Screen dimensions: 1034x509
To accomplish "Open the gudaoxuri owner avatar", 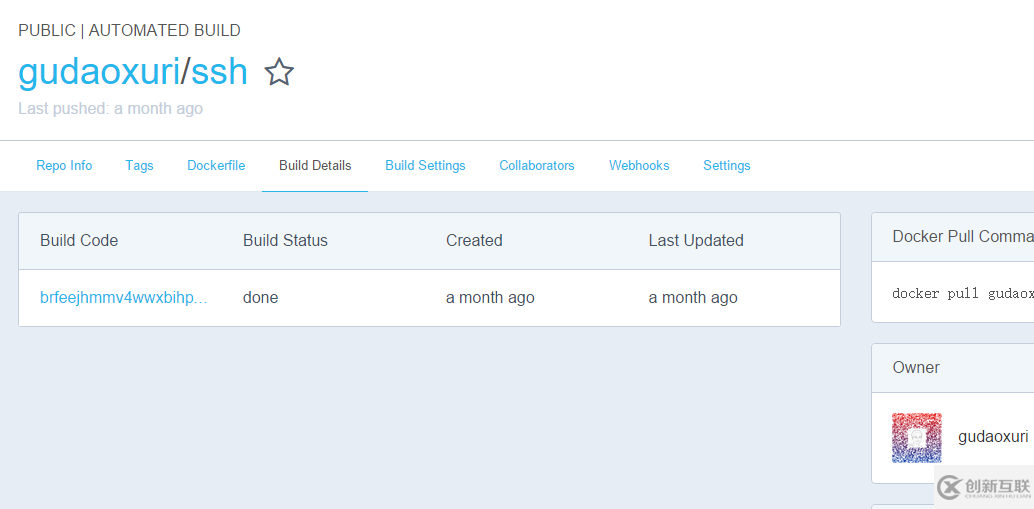I will (917, 438).
